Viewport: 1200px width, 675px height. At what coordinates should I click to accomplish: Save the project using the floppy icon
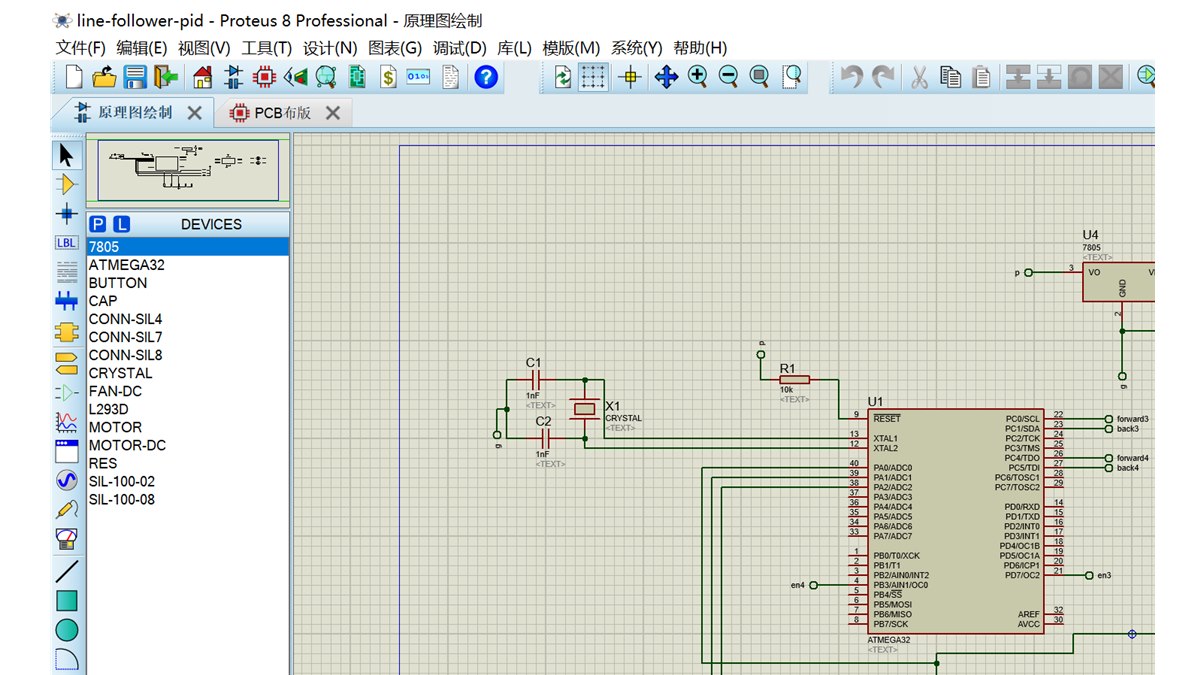135,77
